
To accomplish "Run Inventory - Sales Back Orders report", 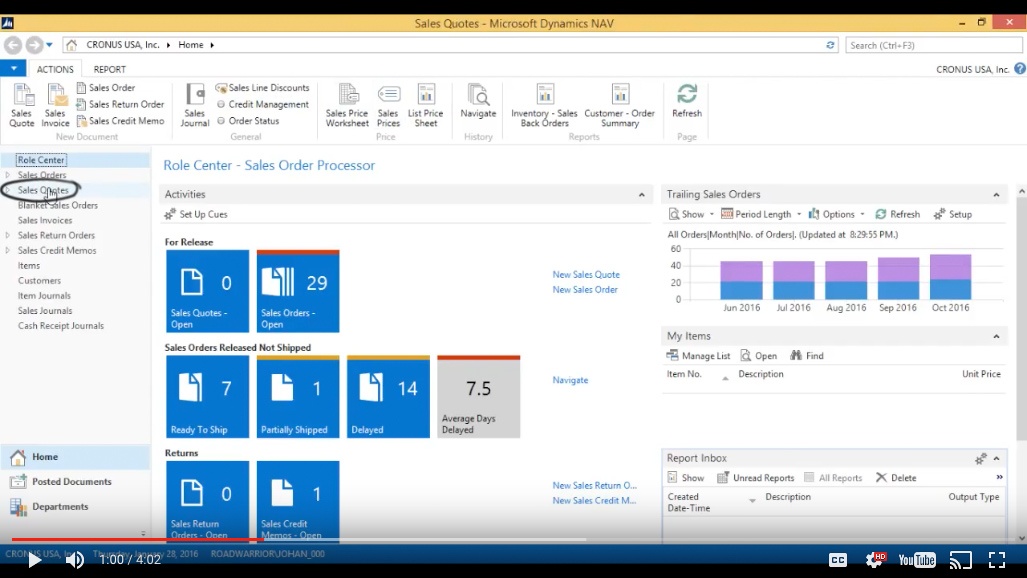I will (x=544, y=105).
